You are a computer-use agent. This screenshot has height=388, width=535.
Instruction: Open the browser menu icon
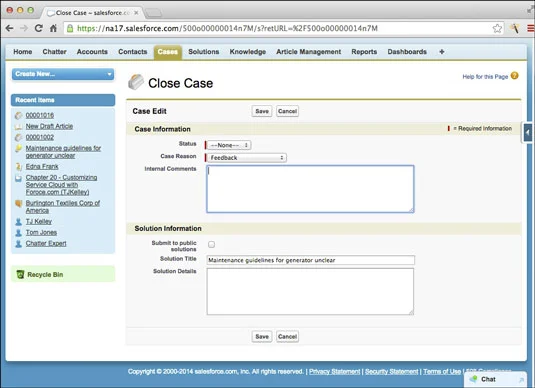[x=531, y=28]
